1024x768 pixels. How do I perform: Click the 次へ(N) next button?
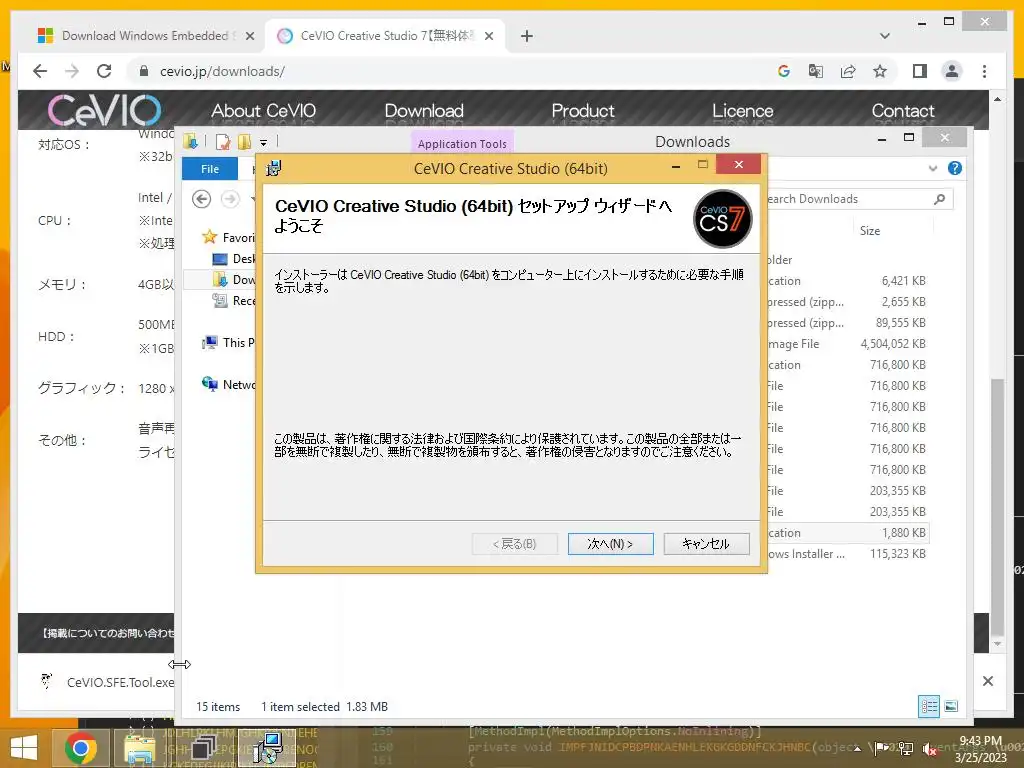[x=610, y=543]
